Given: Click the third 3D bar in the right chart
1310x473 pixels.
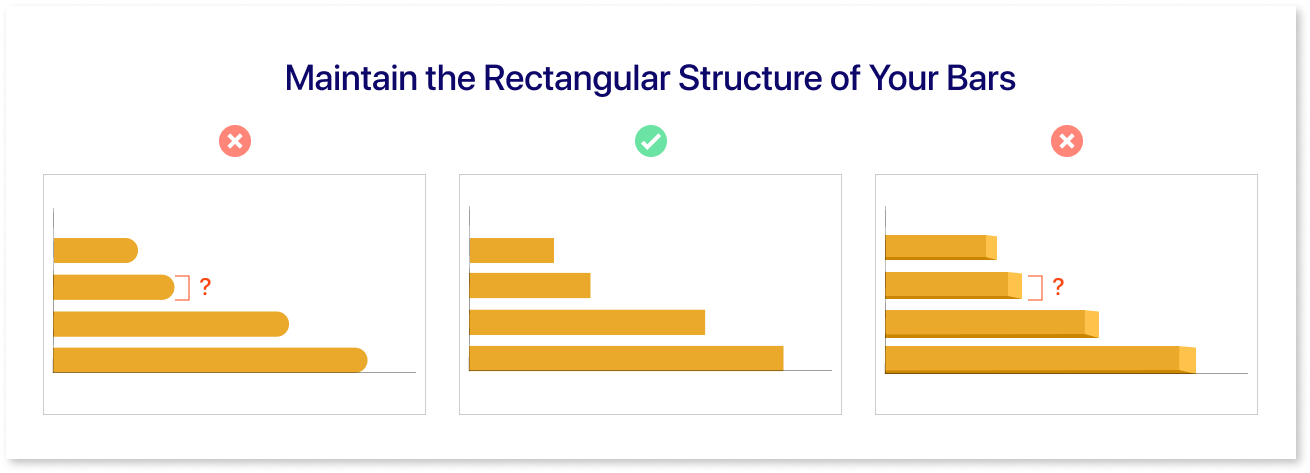Looking at the screenshot, I should tap(986, 322).
